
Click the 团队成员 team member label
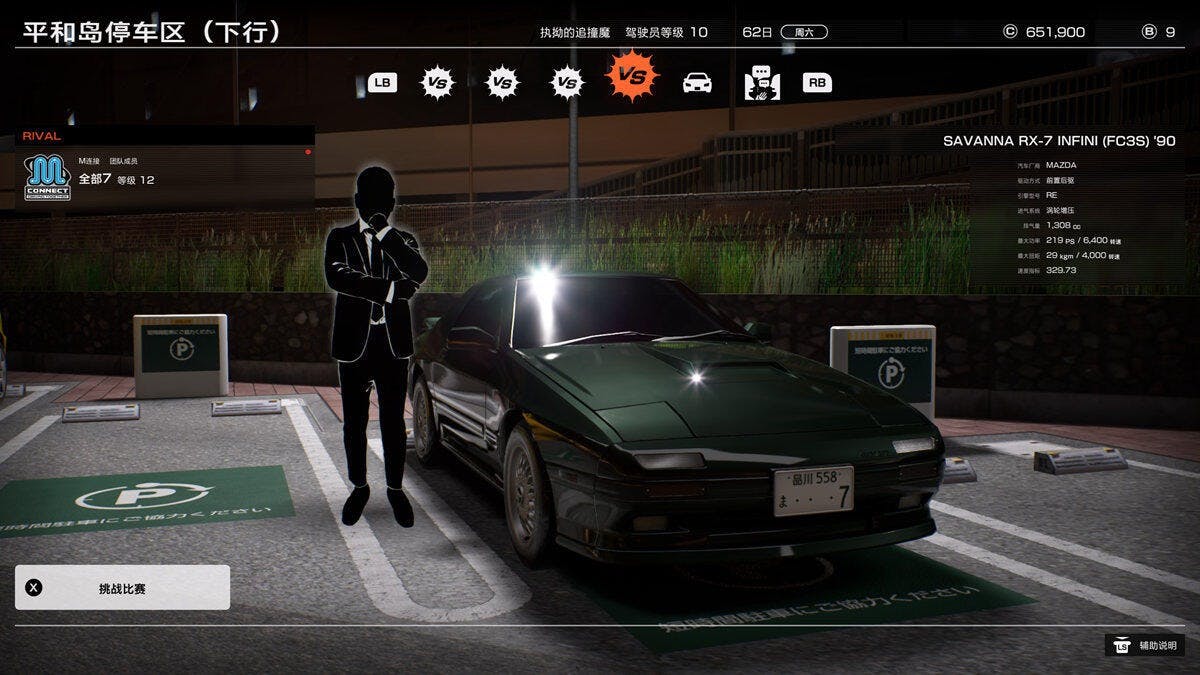123,161
